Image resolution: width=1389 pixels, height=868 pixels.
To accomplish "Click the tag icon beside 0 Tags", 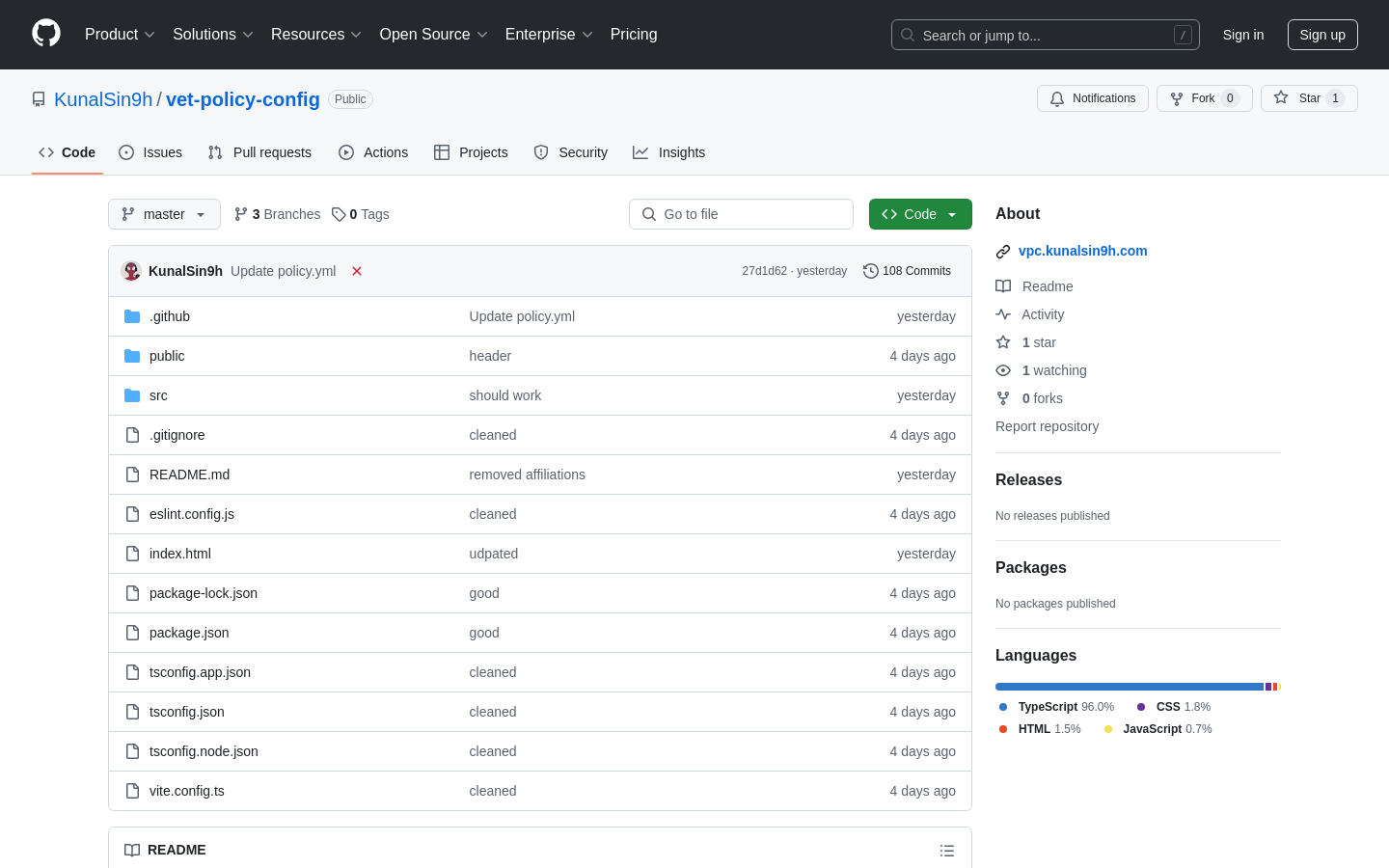I will point(339,214).
